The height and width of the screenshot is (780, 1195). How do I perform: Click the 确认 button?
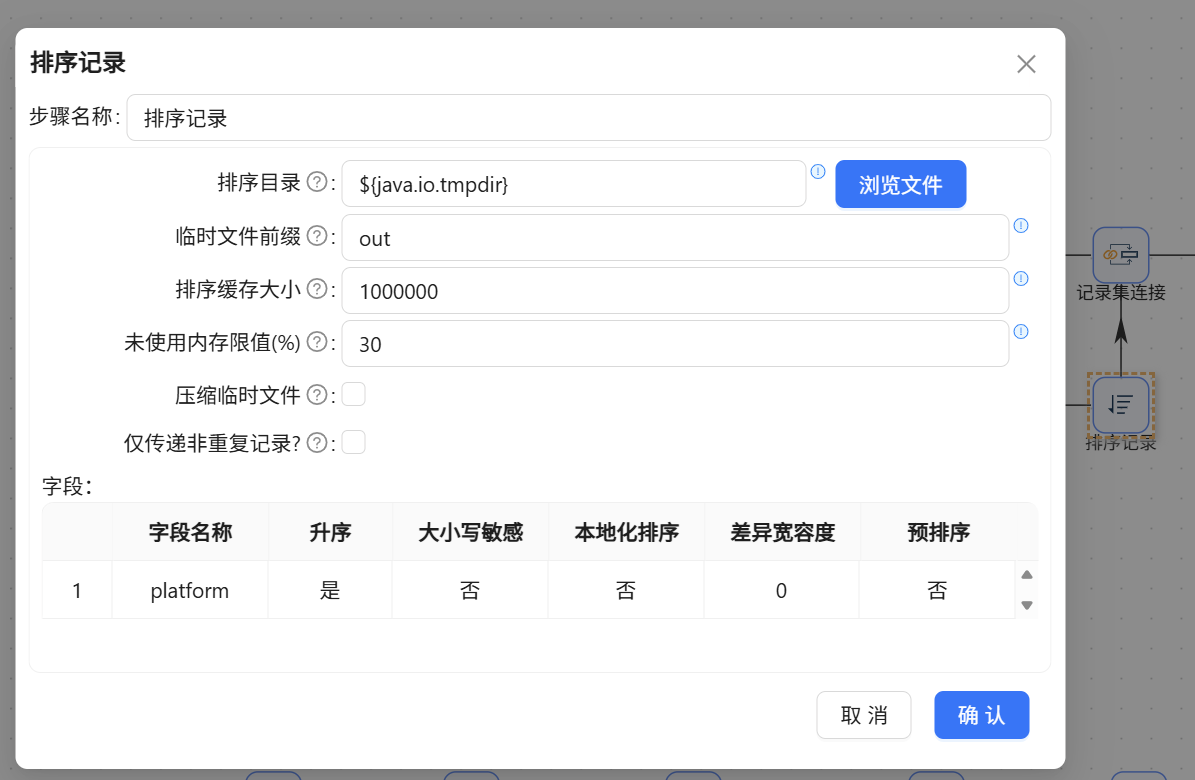tap(982, 714)
